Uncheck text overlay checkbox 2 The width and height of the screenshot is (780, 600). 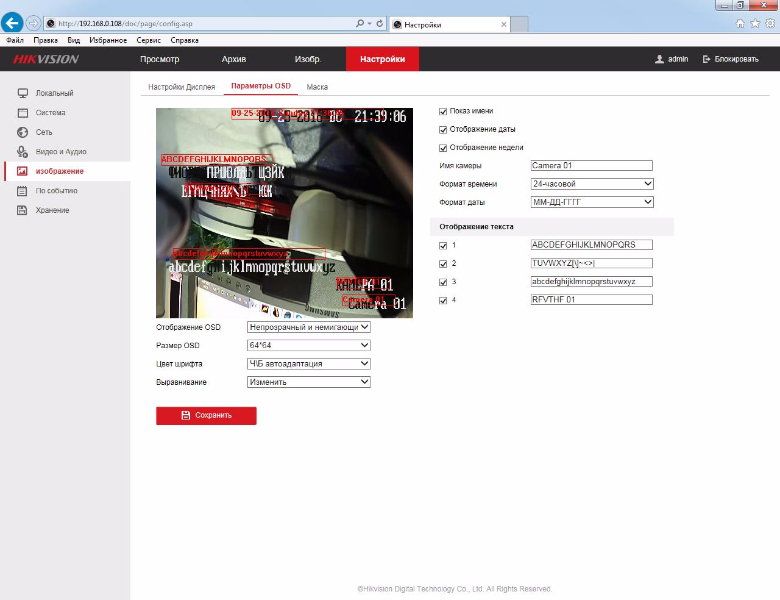[x=443, y=264]
